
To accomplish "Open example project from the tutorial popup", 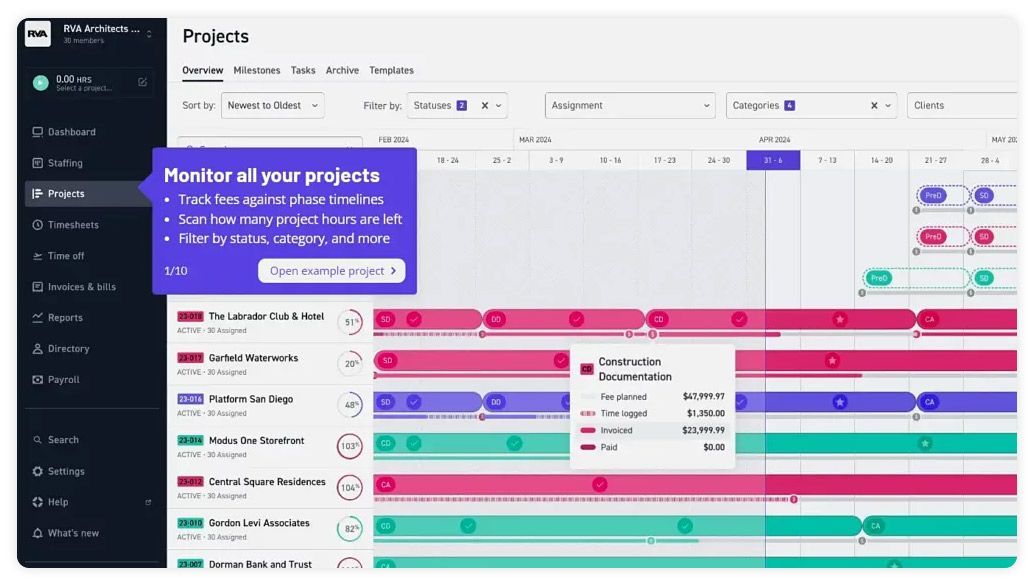I will (x=331, y=270).
